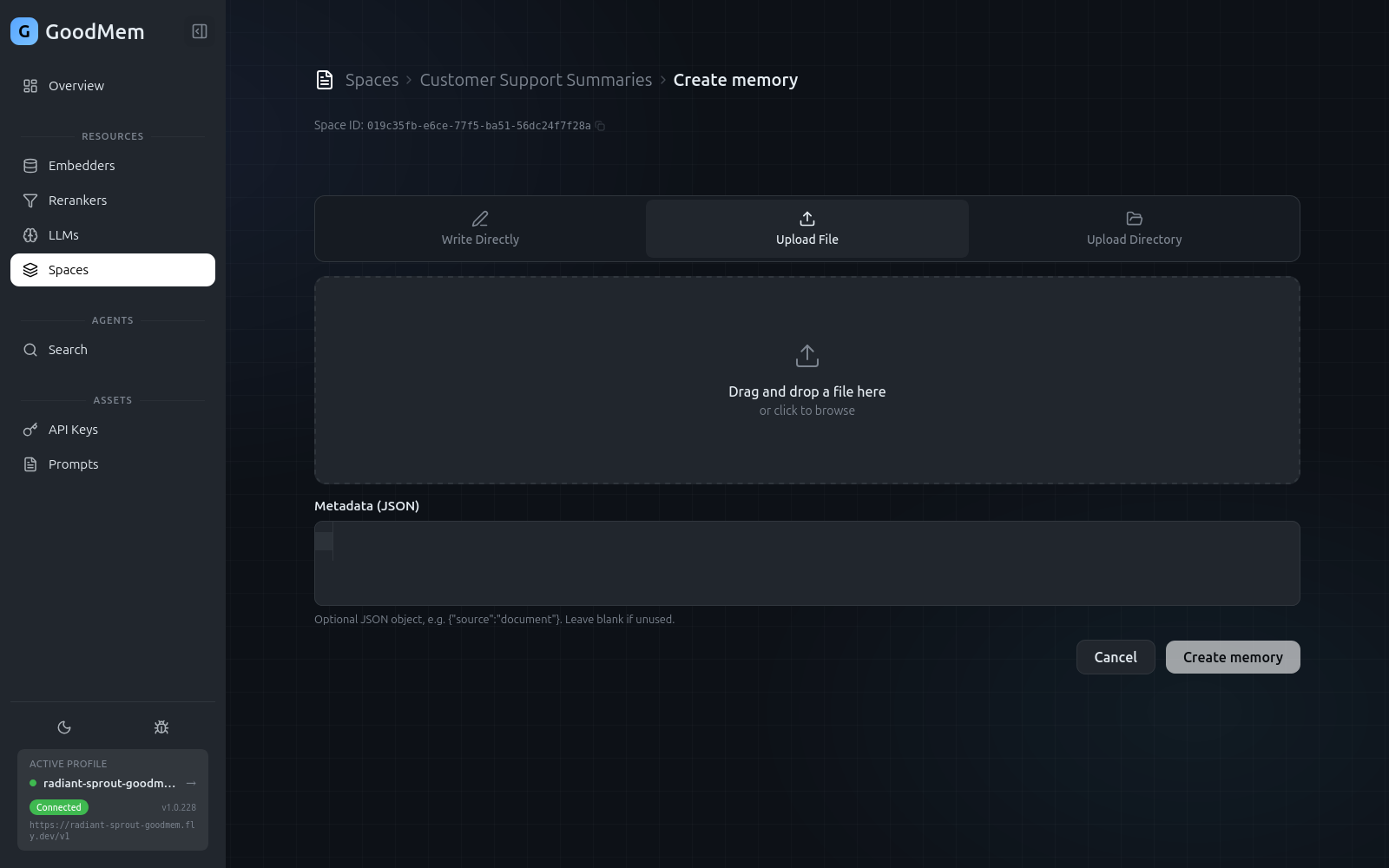Collapse the sidebar using the panel toggle
This screenshot has height=868, width=1389.
pos(200,31)
